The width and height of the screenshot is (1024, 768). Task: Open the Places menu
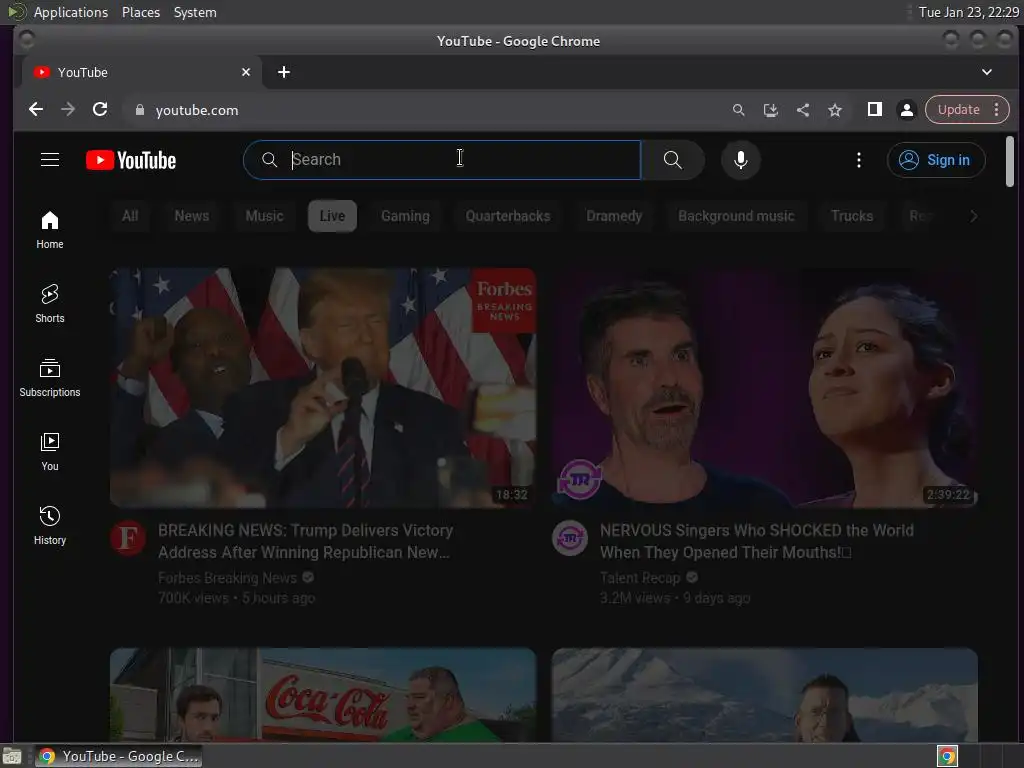tap(140, 12)
